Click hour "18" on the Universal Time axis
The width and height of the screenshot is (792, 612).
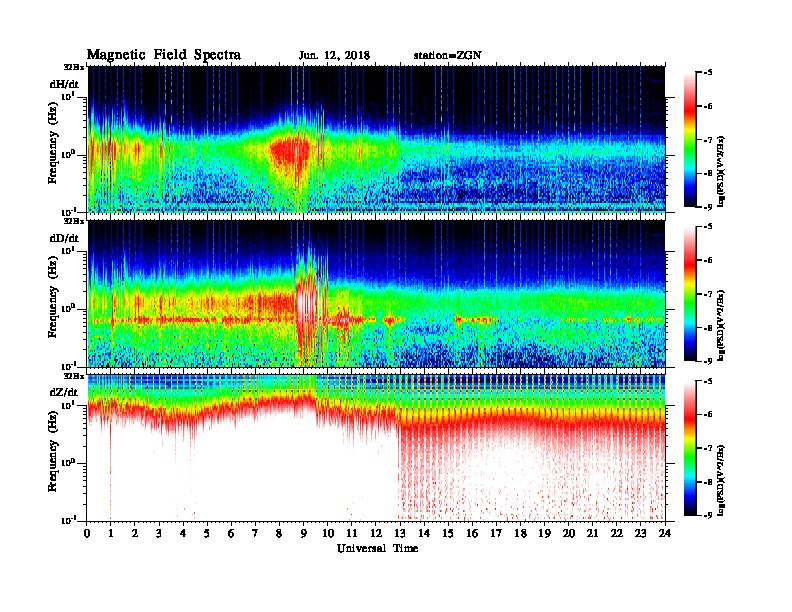521,533
